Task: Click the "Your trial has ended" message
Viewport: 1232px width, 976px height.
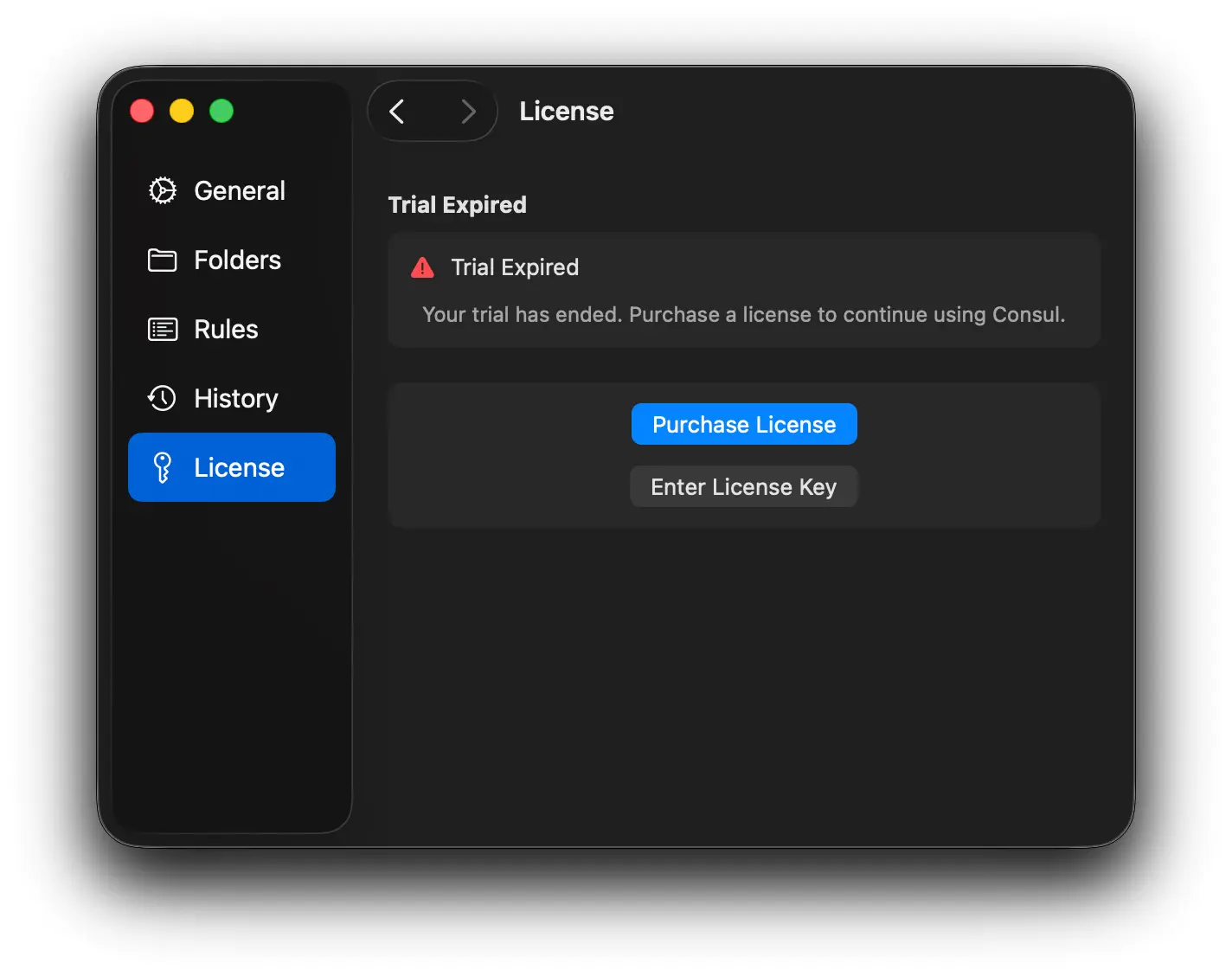Action: pos(743,314)
